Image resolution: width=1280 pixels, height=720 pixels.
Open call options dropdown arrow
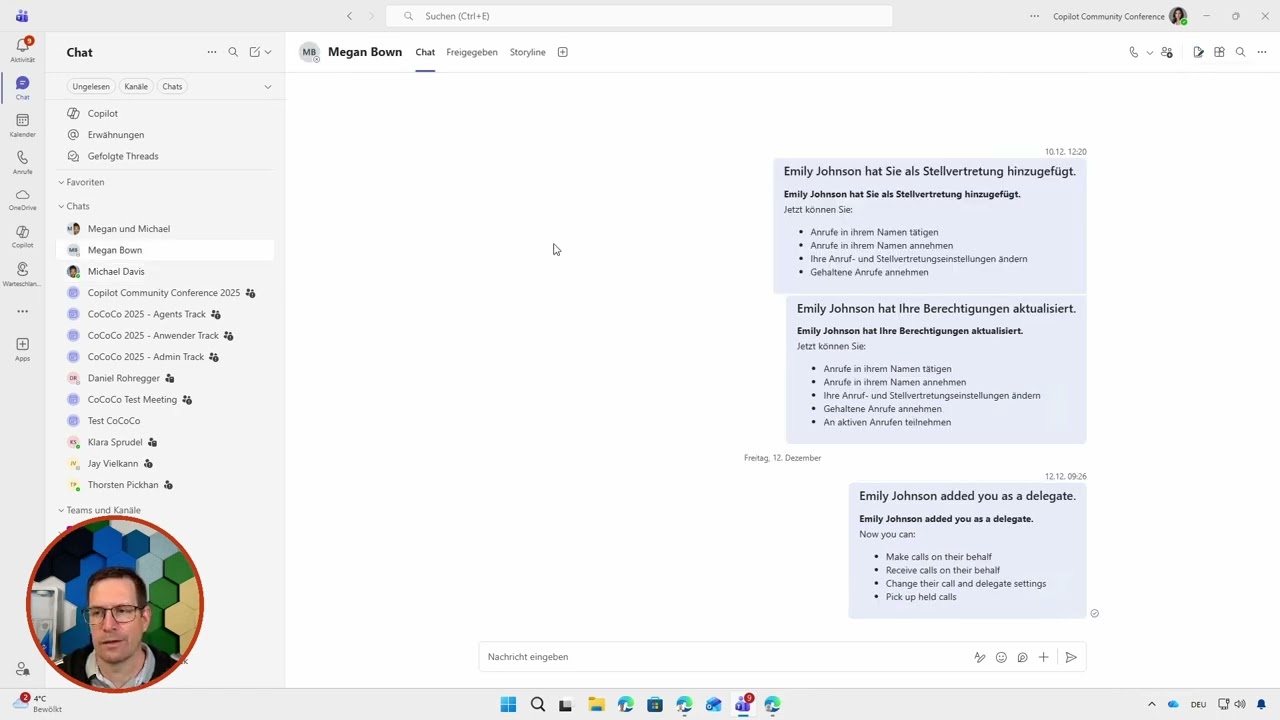click(x=1149, y=52)
